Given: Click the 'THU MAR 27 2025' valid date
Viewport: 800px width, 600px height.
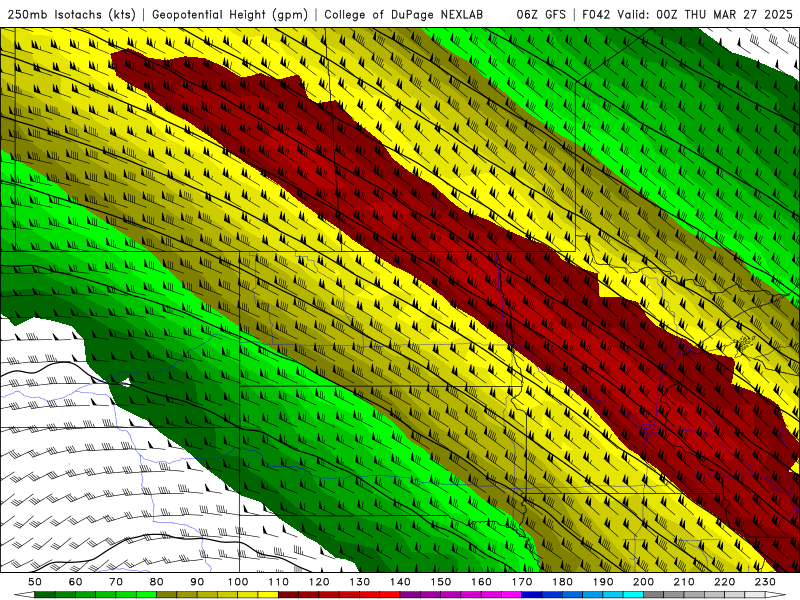Looking at the screenshot, I should point(738,15).
